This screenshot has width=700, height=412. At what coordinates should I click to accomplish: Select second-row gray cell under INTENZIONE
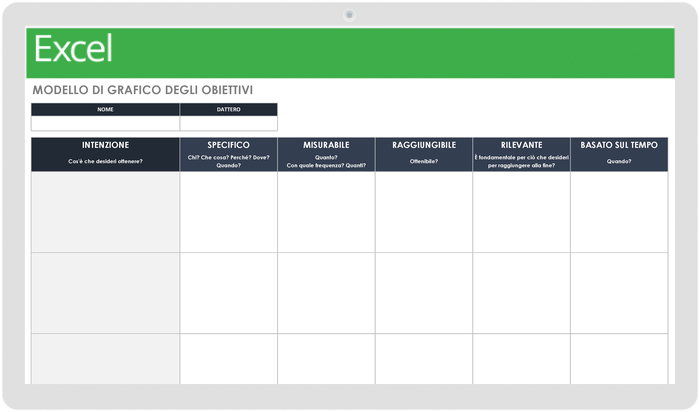pos(105,293)
